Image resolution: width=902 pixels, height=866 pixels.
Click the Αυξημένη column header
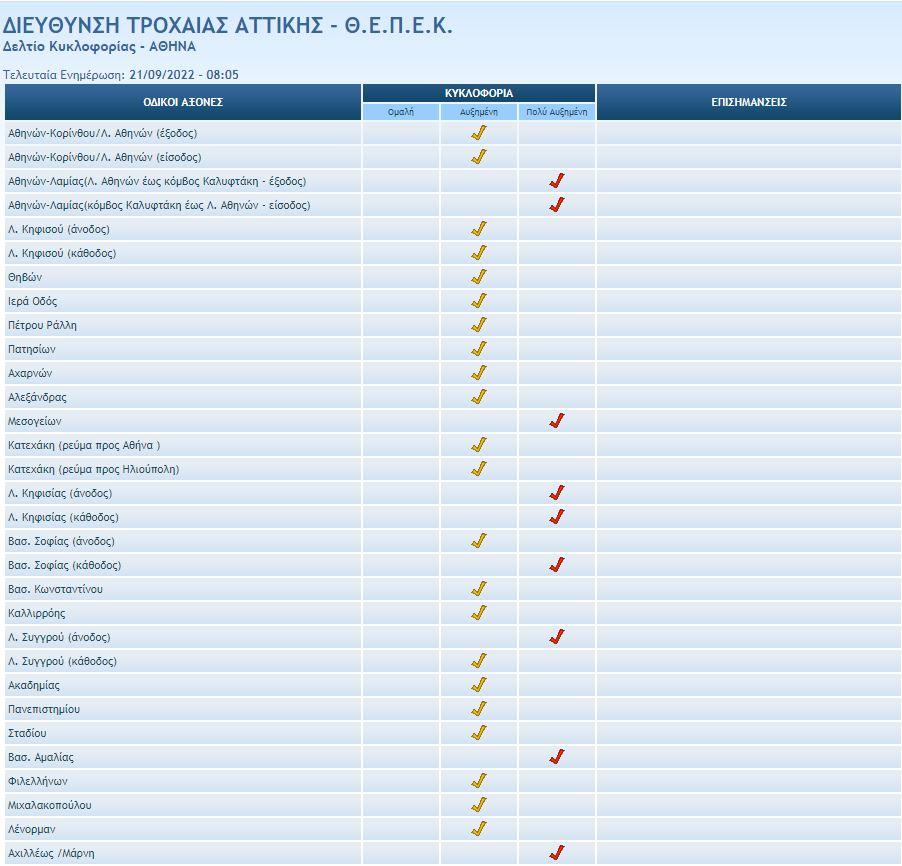coord(479,112)
